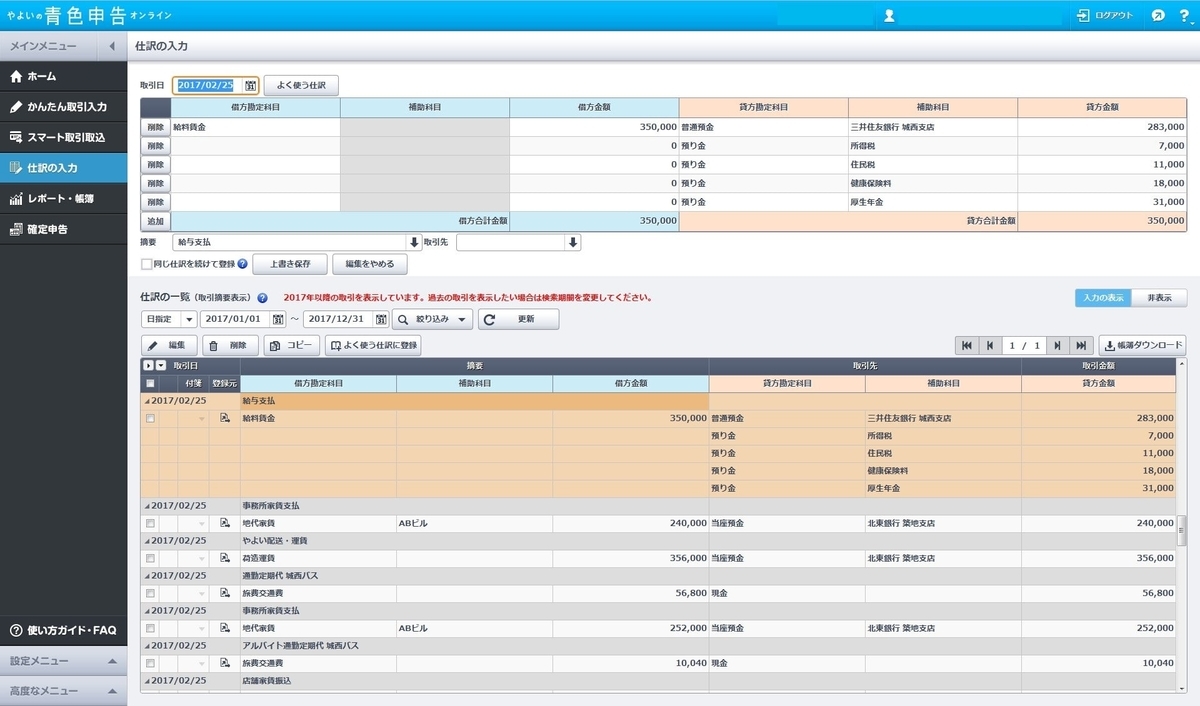1200x706 pixels.
Task: Expand 設定メニュー section
Action: tap(63, 661)
